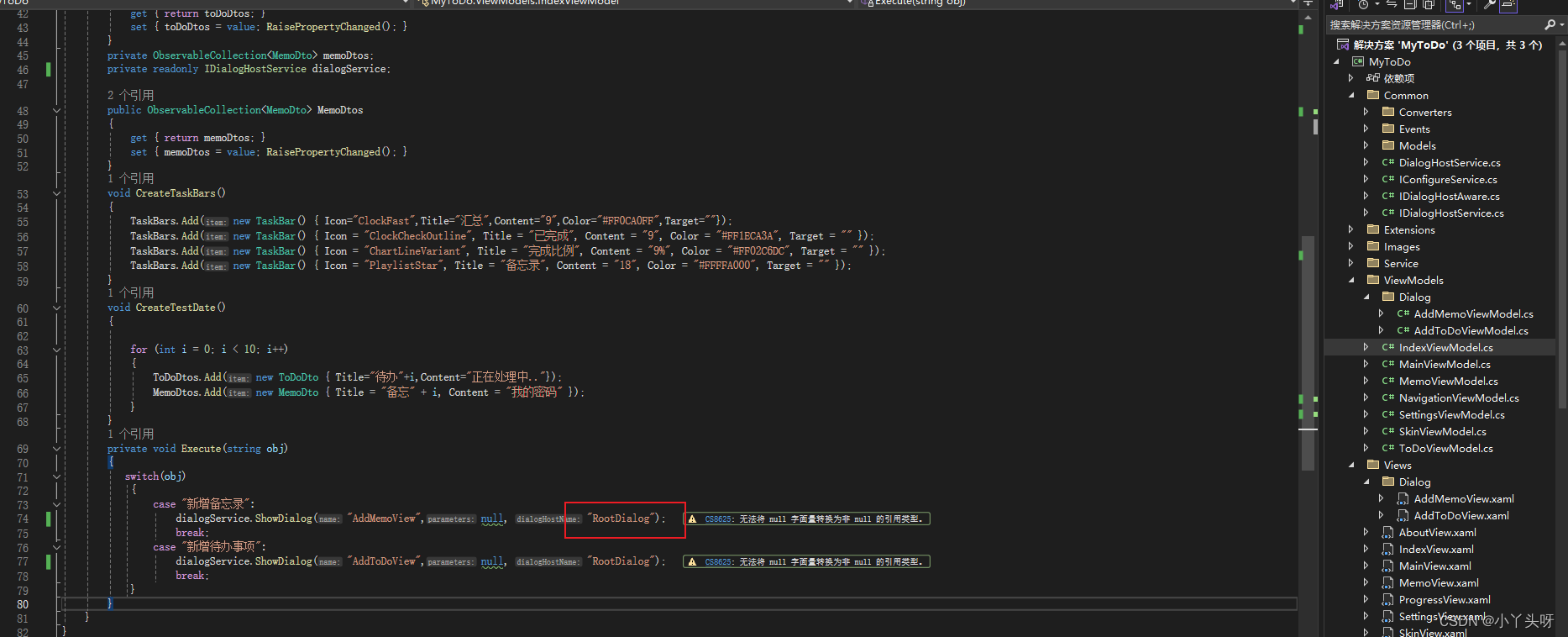The height and width of the screenshot is (637, 1568).
Task: Click the C# icon of NavigationViewModel.cs
Action: (1388, 397)
